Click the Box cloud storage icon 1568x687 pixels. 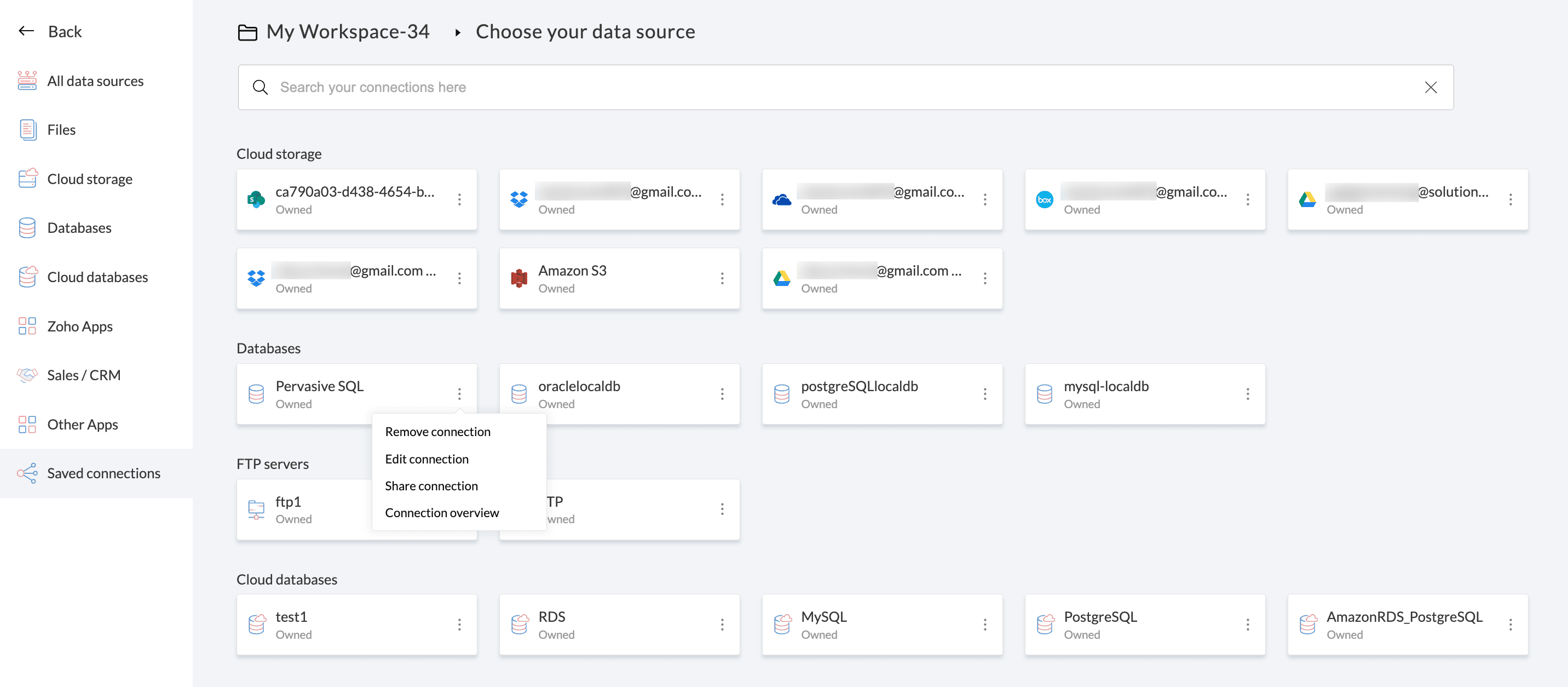point(1044,200)
